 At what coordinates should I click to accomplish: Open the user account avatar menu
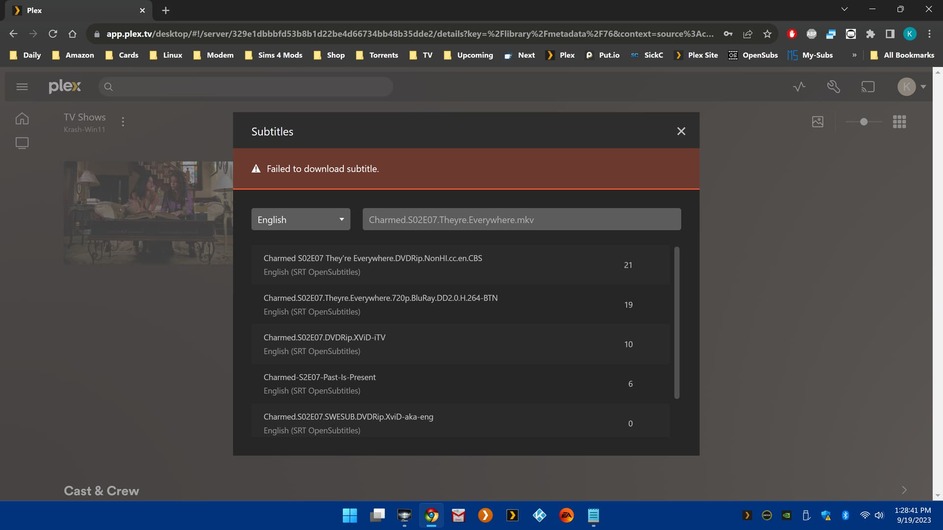(x=907, y=87)
